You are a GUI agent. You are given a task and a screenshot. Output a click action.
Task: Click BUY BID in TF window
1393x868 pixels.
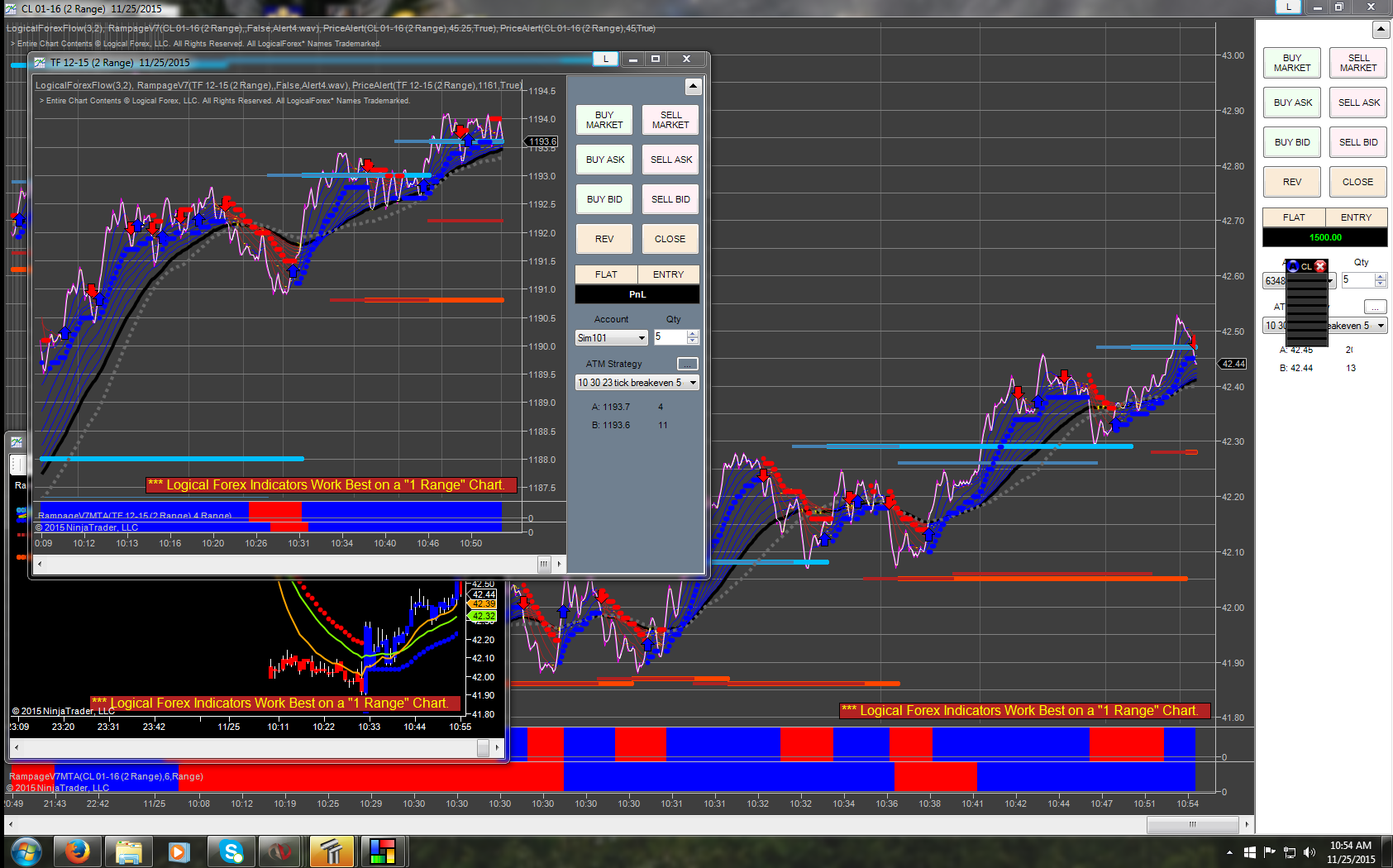coord(604,199)
